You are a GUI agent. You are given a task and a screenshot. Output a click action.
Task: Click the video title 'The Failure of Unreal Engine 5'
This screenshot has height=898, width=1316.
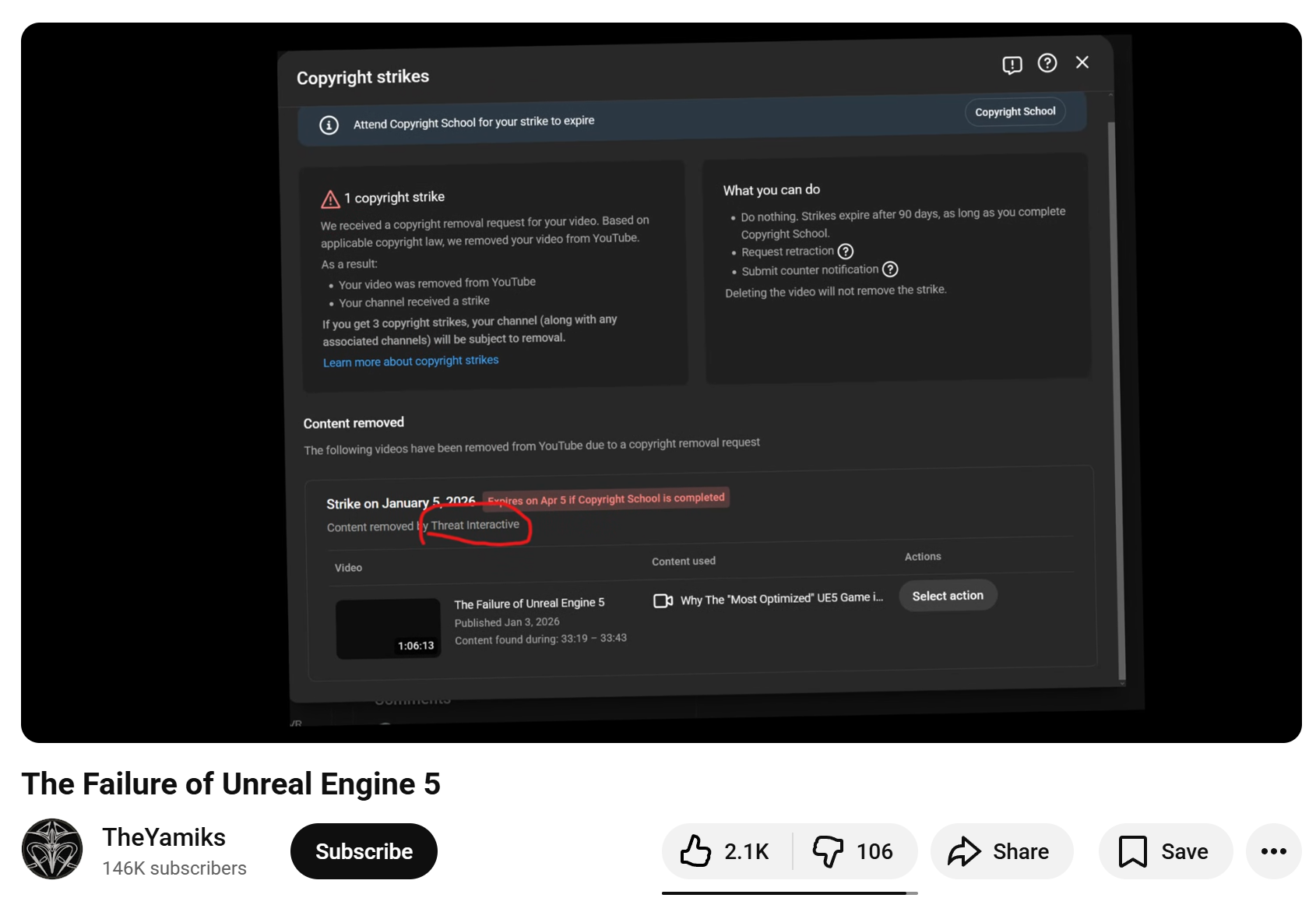[x=230, y=784]
